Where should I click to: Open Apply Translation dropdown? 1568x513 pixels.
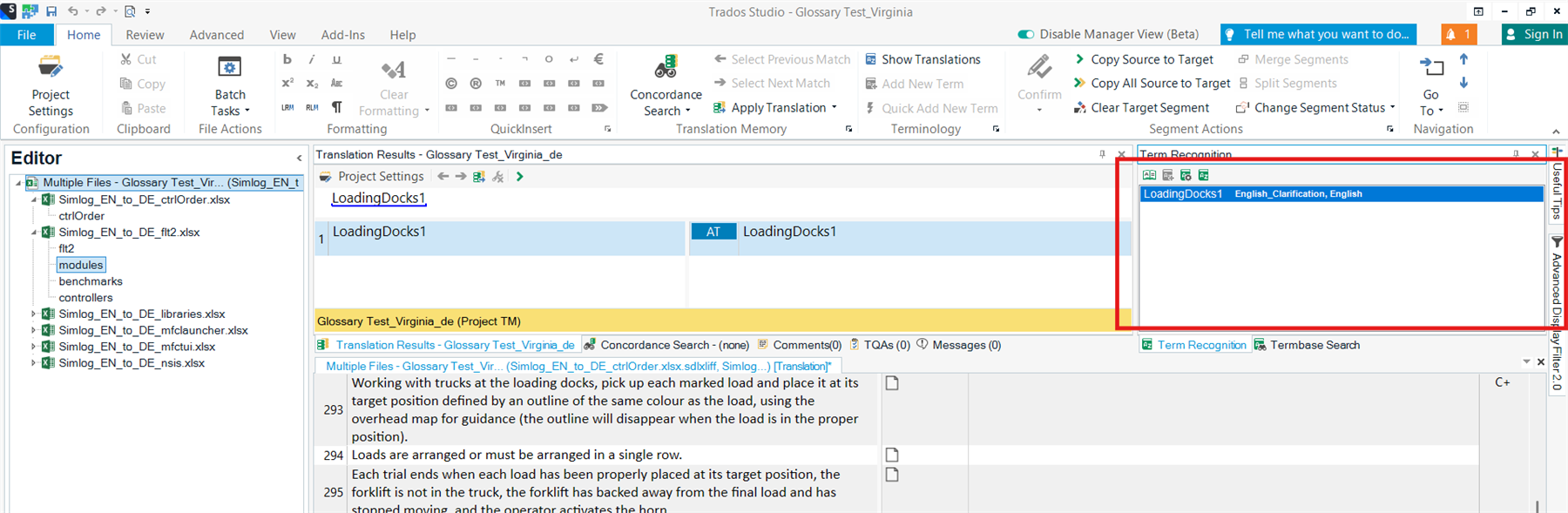(774, 108)
